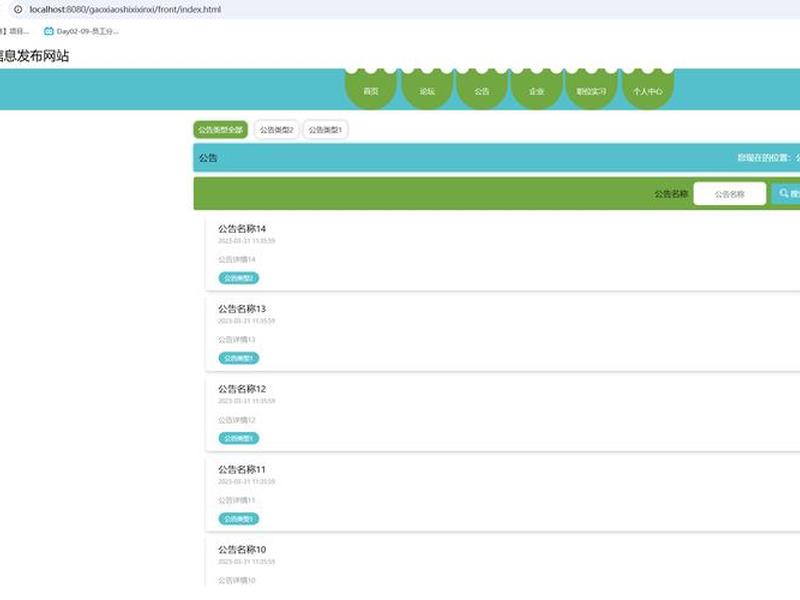Open announcement 公告名称11
The height and width of the screenshot is (600, 800).
tap(242, 469)
